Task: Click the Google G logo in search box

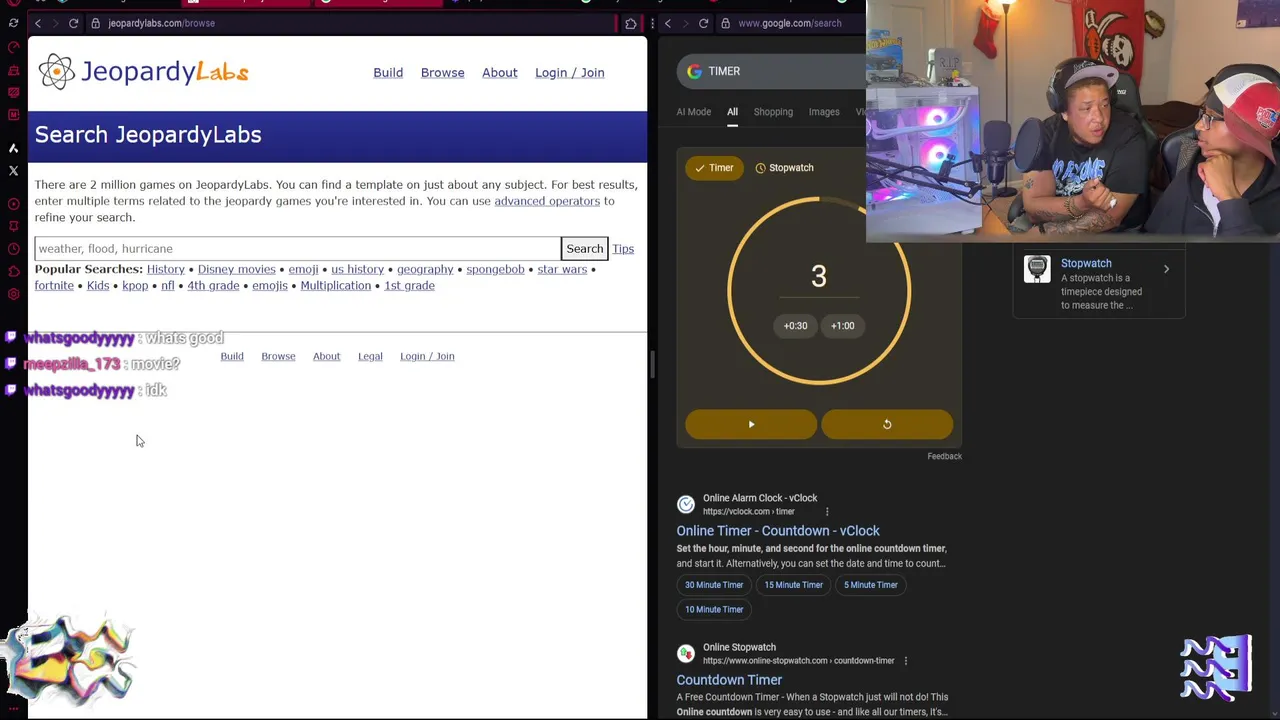Action: pos(695,72)
